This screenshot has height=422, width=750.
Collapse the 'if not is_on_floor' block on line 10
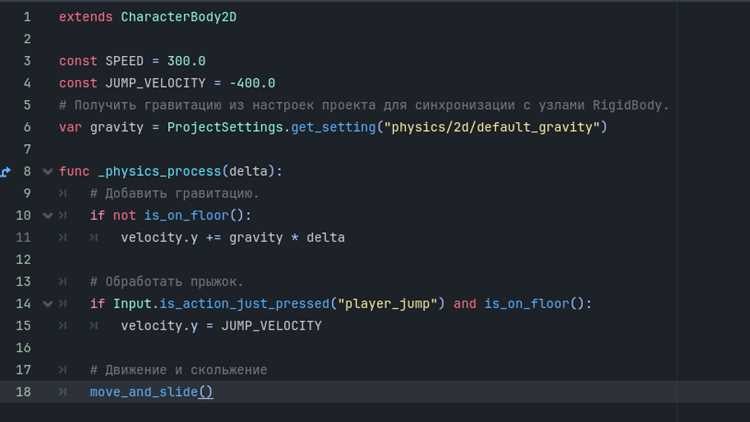(47, 215)
